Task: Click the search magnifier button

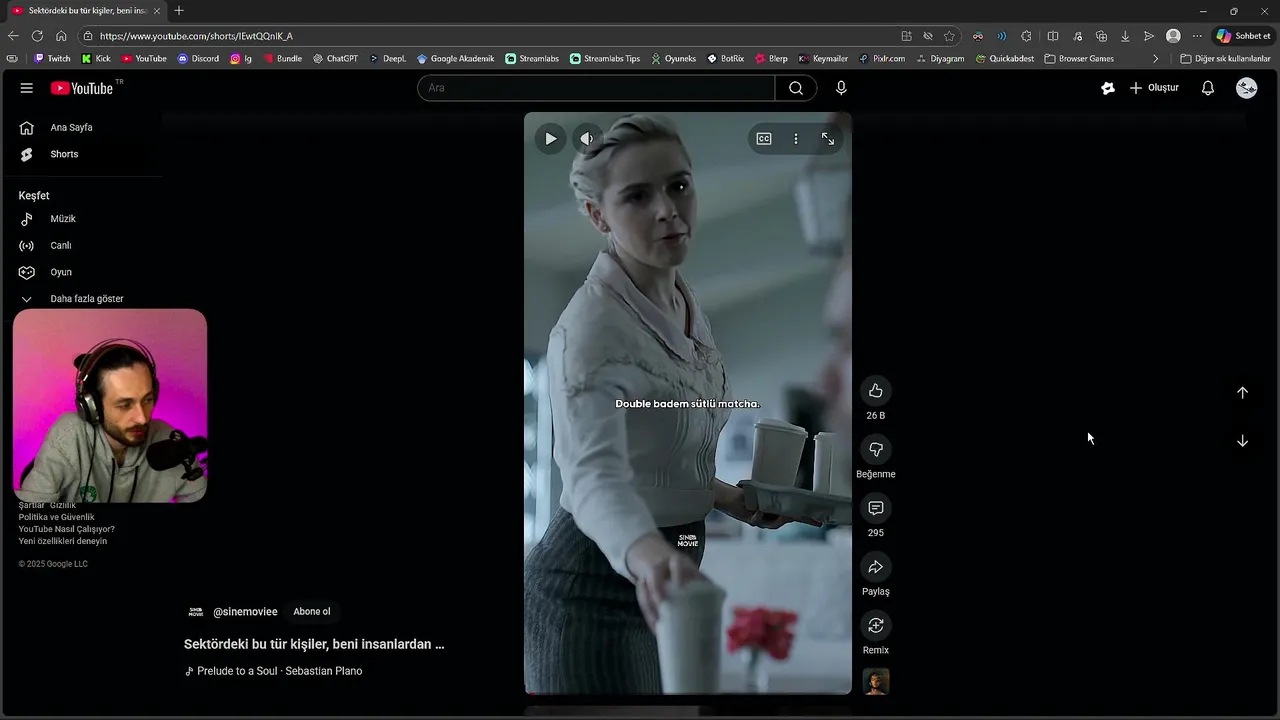Action: pyautogui.click(x=796, y=88)
